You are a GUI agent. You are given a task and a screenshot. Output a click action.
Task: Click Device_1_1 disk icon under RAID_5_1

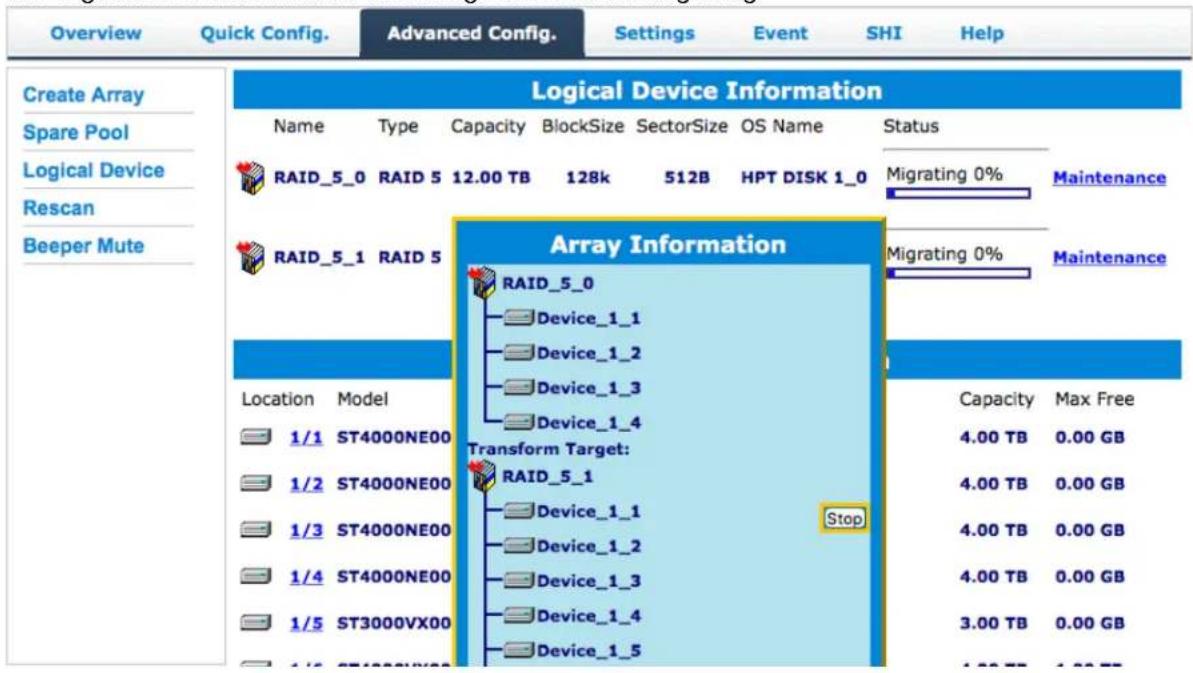(x=518, y=510)
